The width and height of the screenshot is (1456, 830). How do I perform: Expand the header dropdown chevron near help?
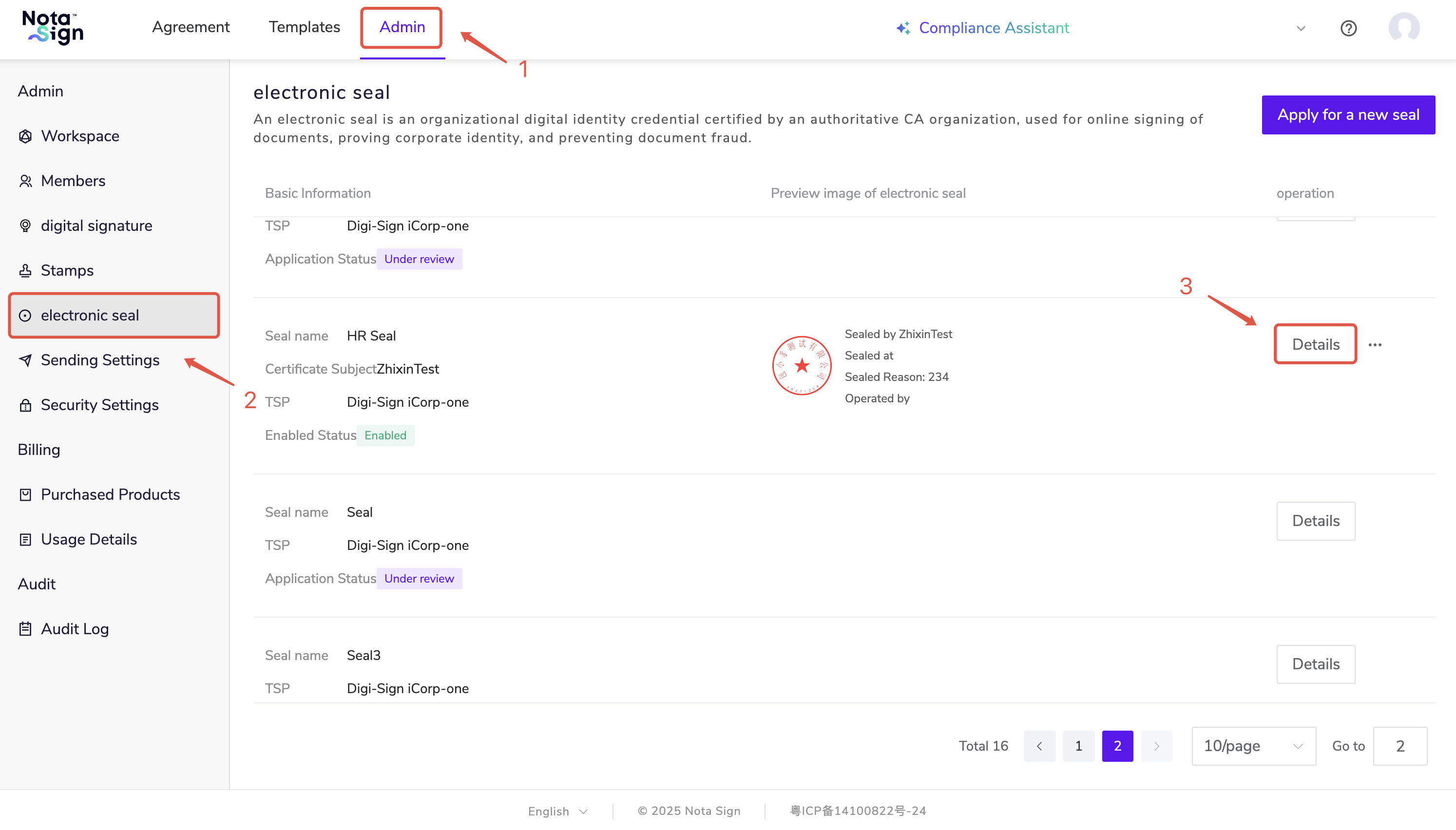tap(1301, 28)
